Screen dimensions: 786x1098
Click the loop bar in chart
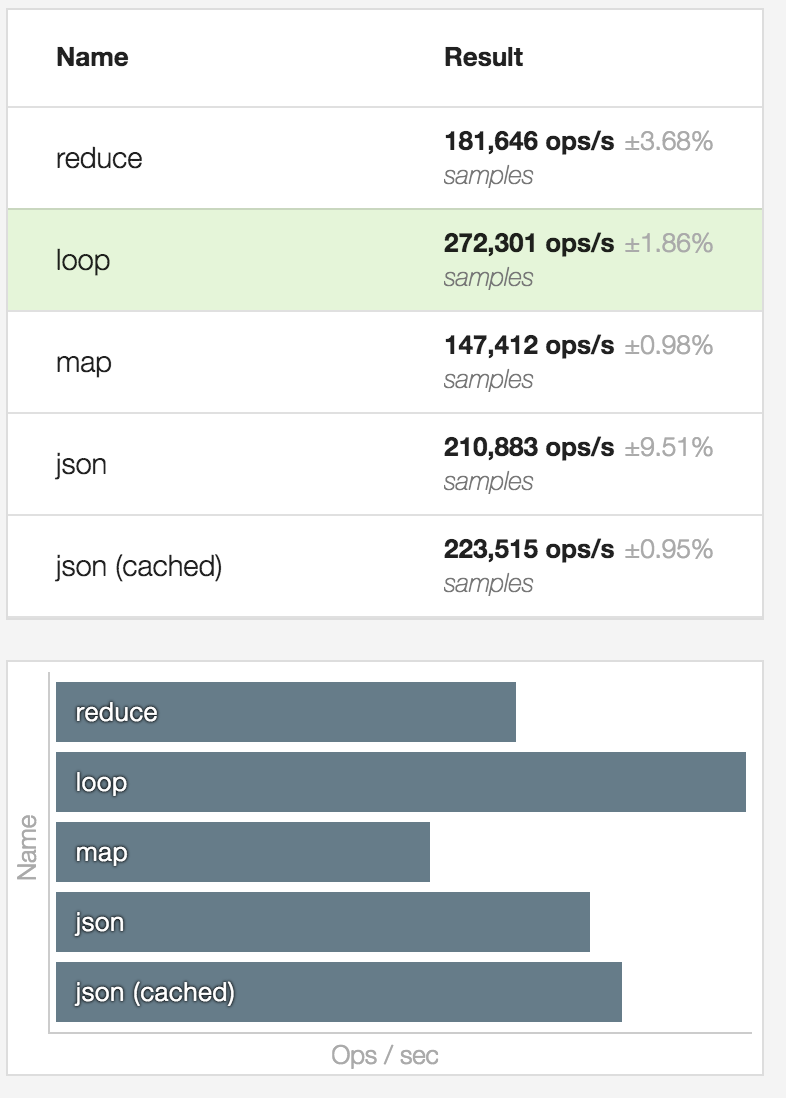[x=401, y=782]
